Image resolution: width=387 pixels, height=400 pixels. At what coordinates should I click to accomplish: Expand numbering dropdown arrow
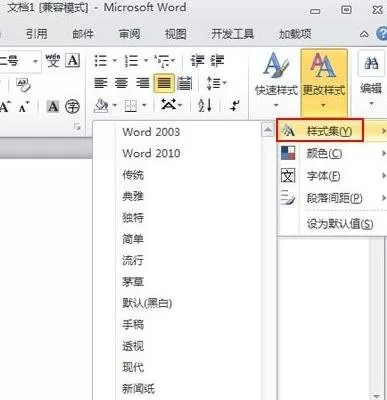tap(146, 61)
